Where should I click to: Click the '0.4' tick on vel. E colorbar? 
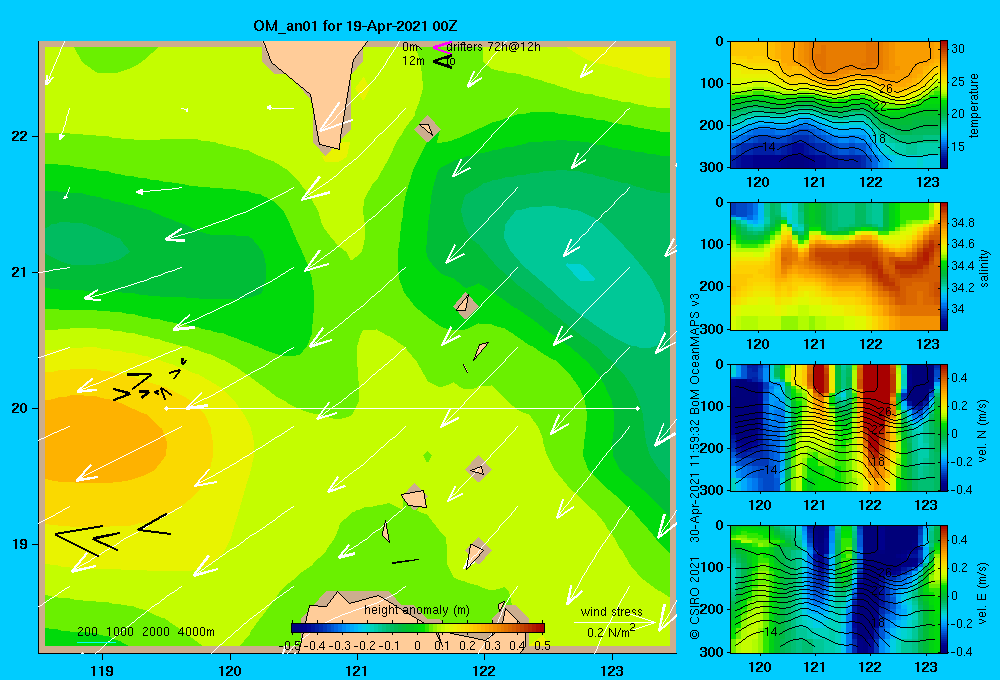click(959, 540)
